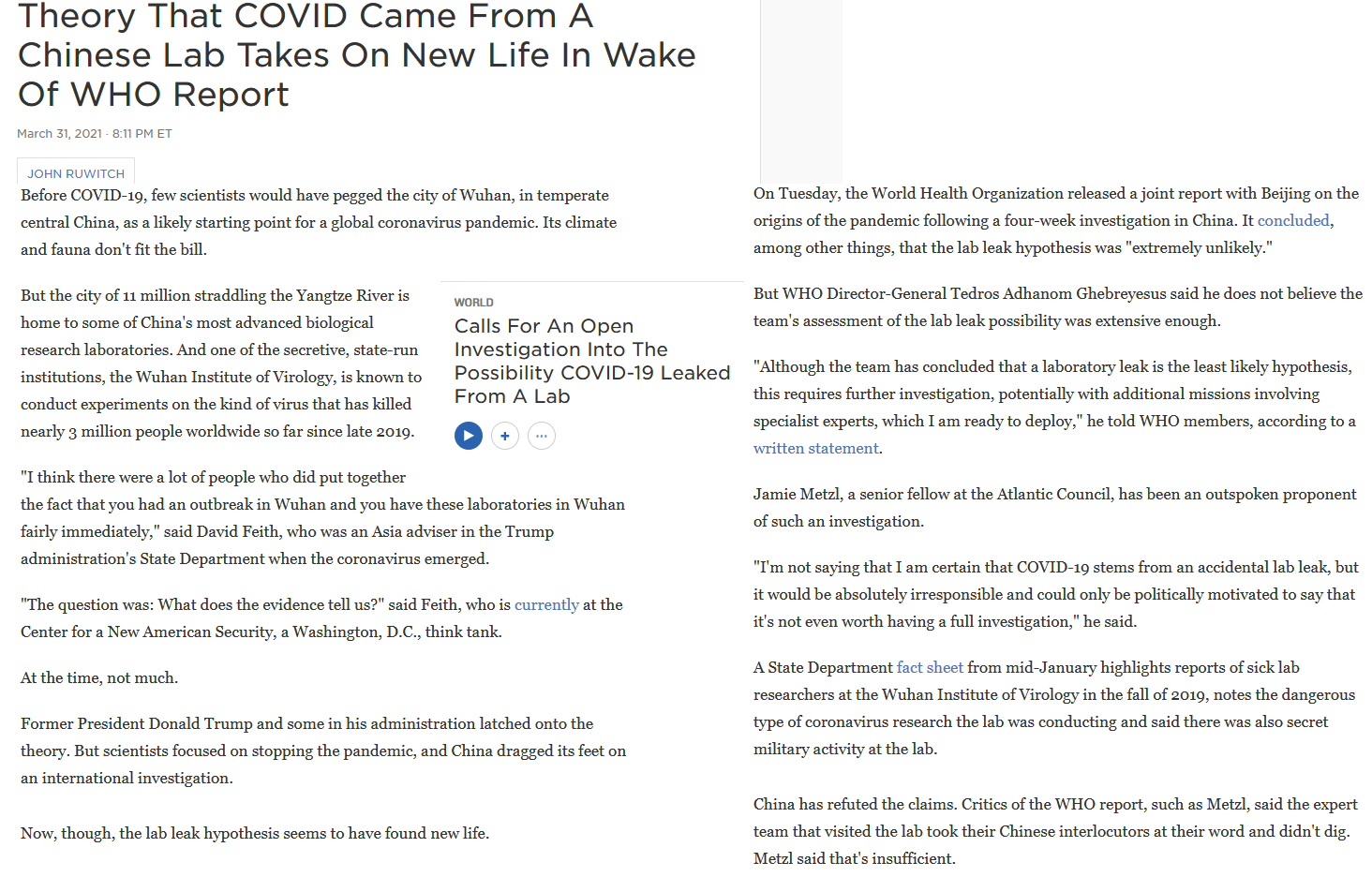This screenshot has height=877, width=1372.
Task: Click the article headline about COVID lab theory
Action: (x=356, y=55)
